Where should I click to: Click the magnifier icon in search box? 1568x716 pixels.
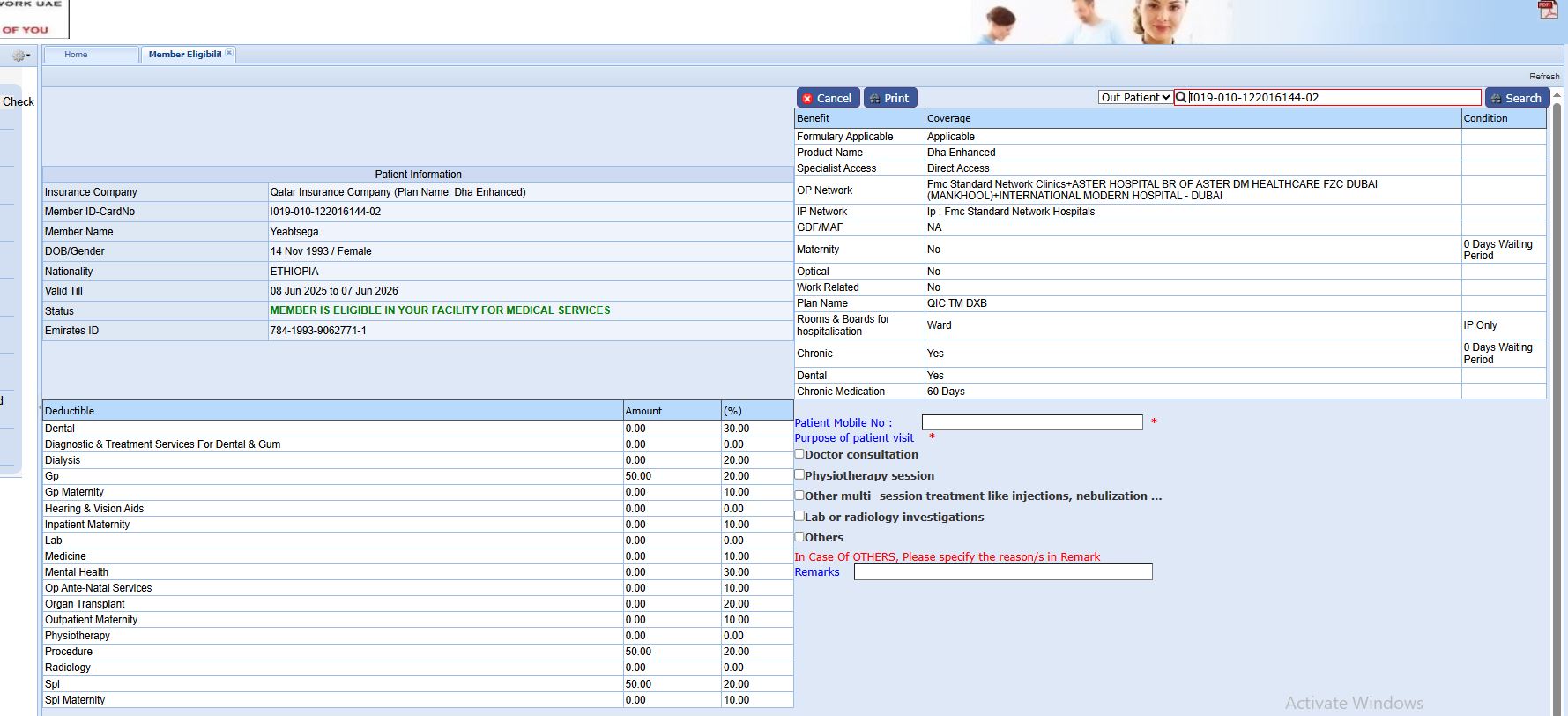(x=1181, y=98)
